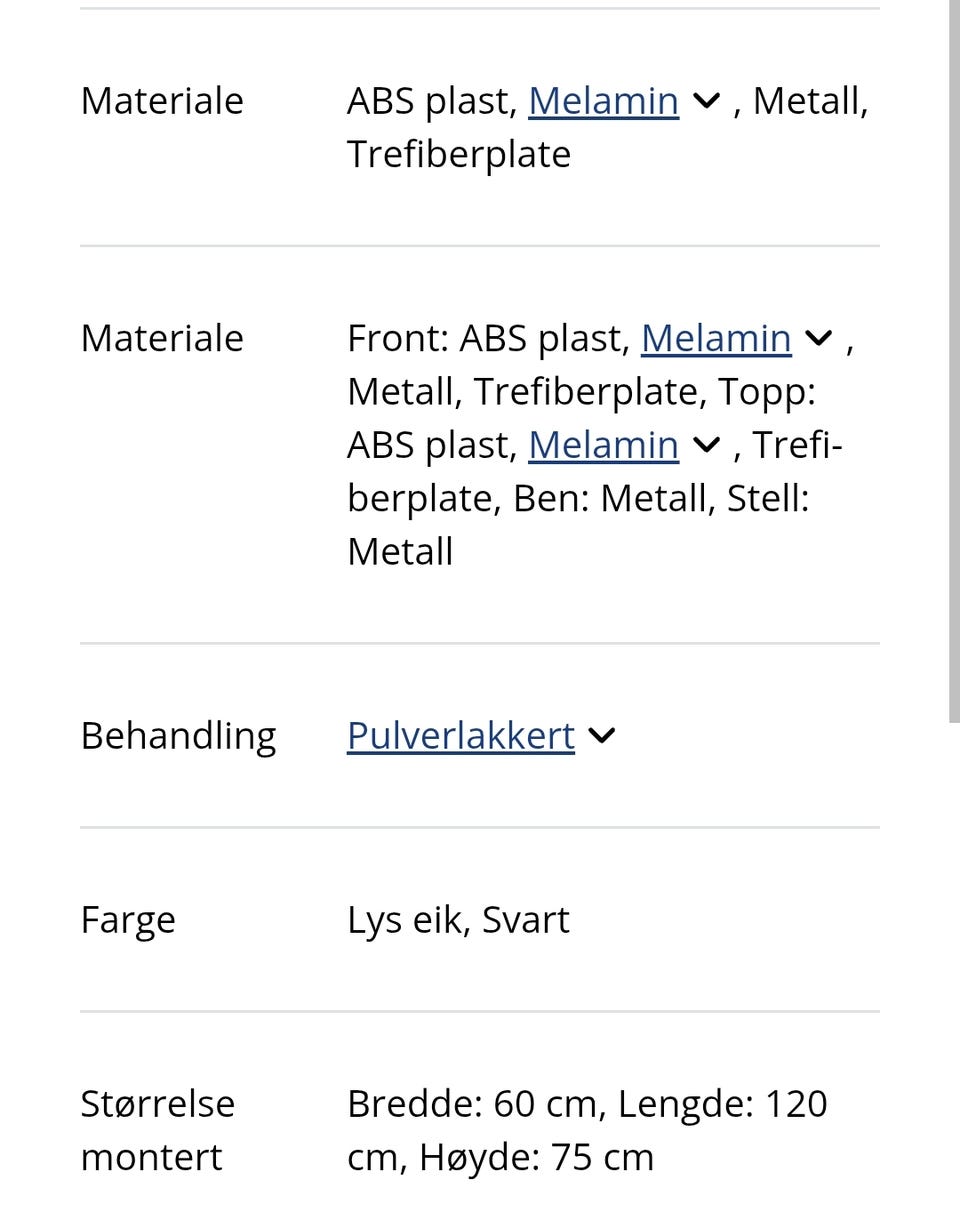Image resolution: width=960 pixels, height=1220 pixels.
Task: Click the chevron icon beside Pulverlakkert
Action: (601, 735)
